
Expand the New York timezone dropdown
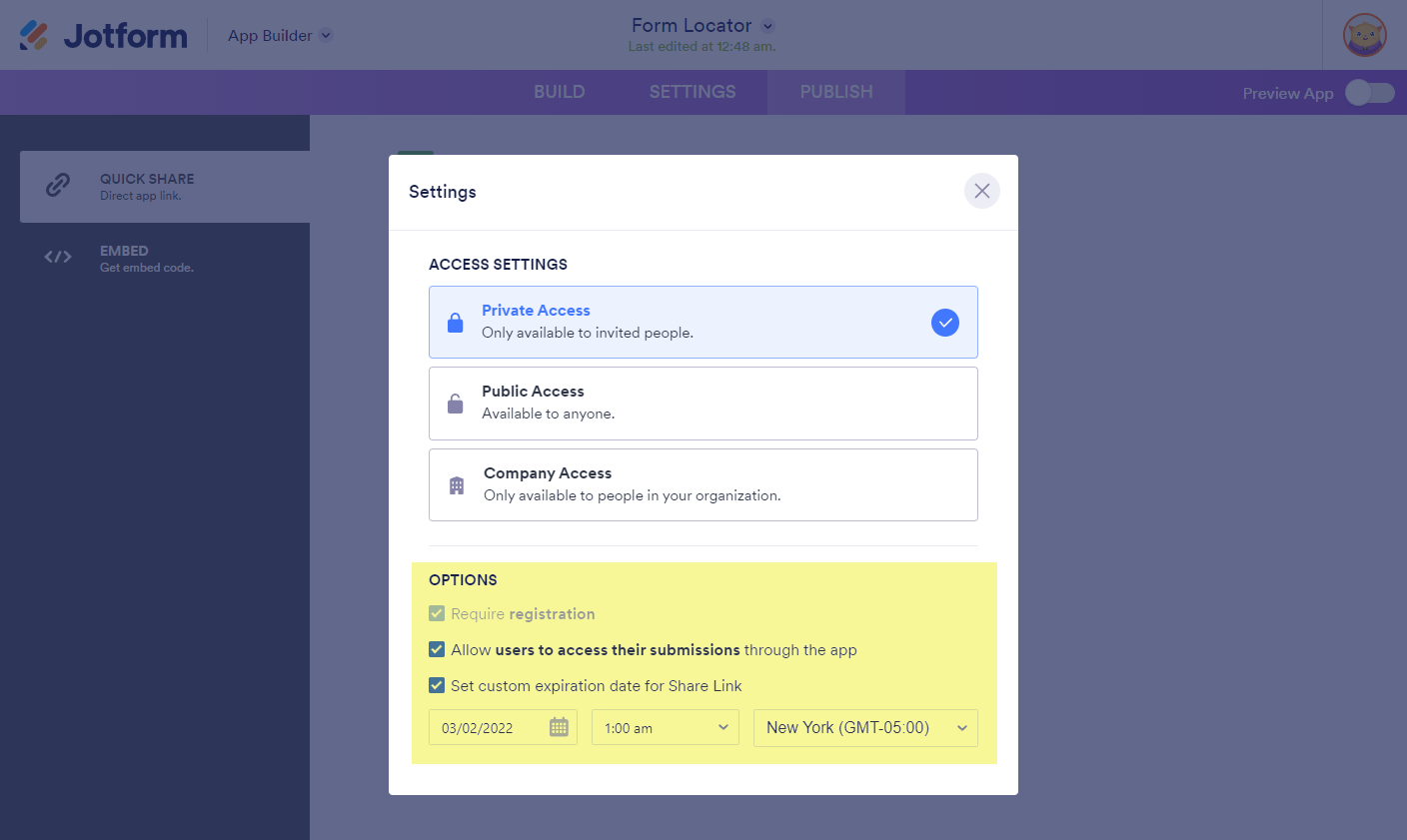point(865,727)
